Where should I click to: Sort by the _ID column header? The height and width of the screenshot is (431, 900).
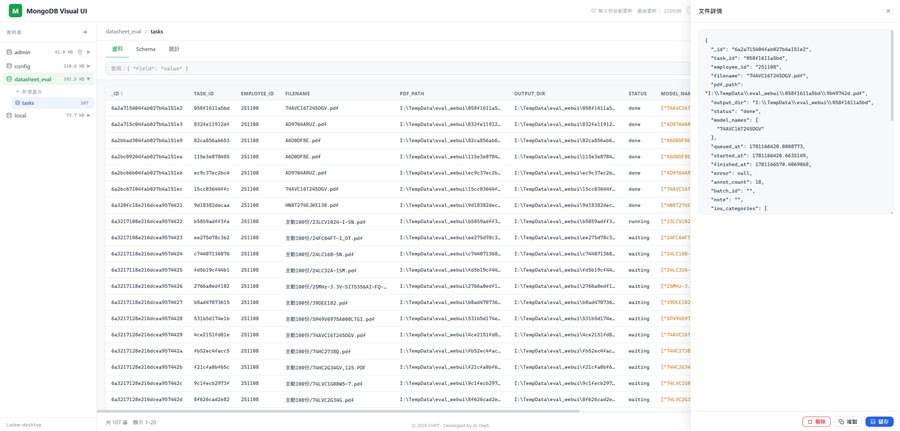[117, 94]
